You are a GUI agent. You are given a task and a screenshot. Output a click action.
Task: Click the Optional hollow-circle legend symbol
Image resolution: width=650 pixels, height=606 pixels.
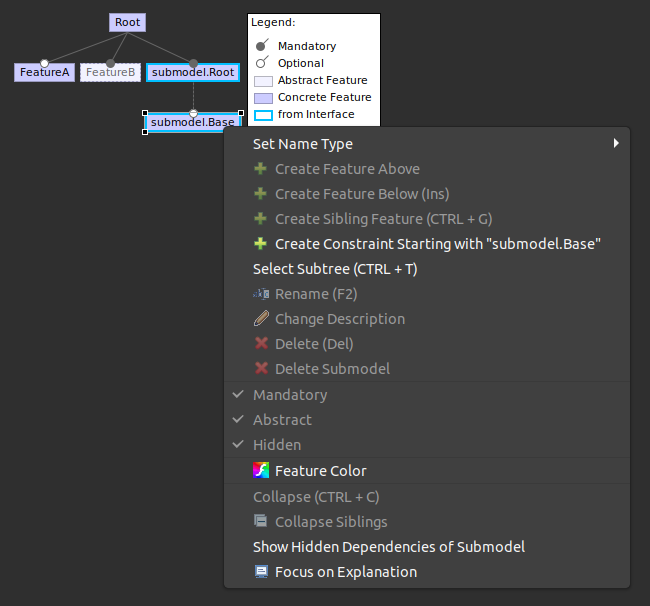(262, 62)
